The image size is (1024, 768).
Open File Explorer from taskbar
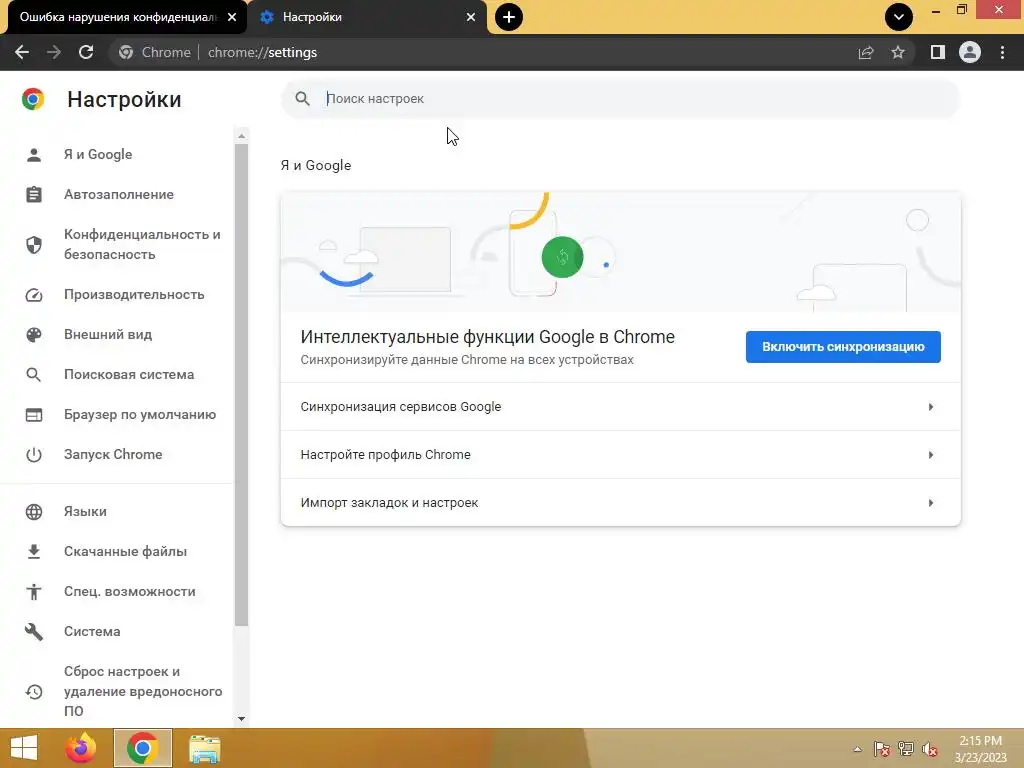point(204,748)
